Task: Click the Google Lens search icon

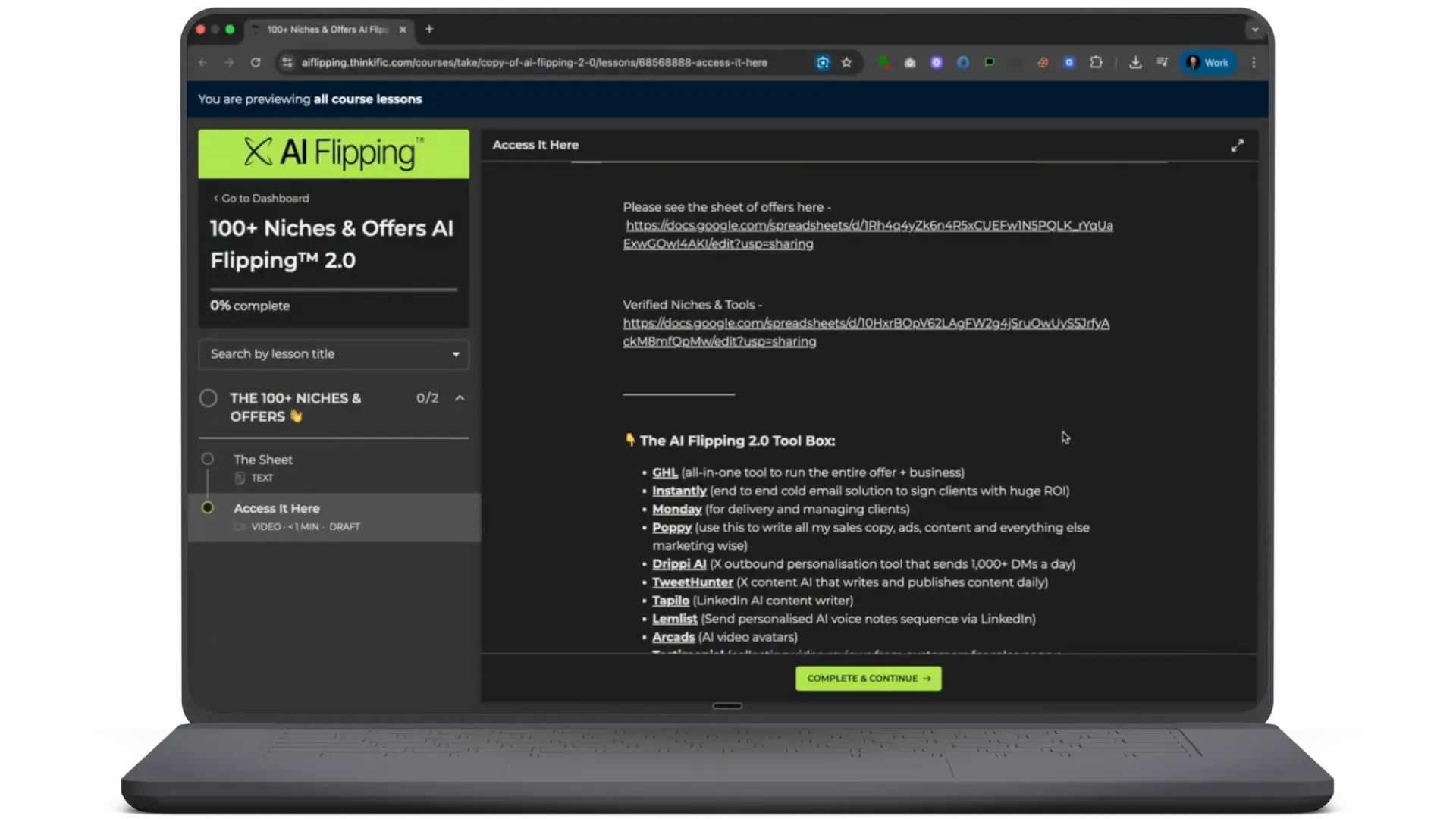Action: (823, 63)
